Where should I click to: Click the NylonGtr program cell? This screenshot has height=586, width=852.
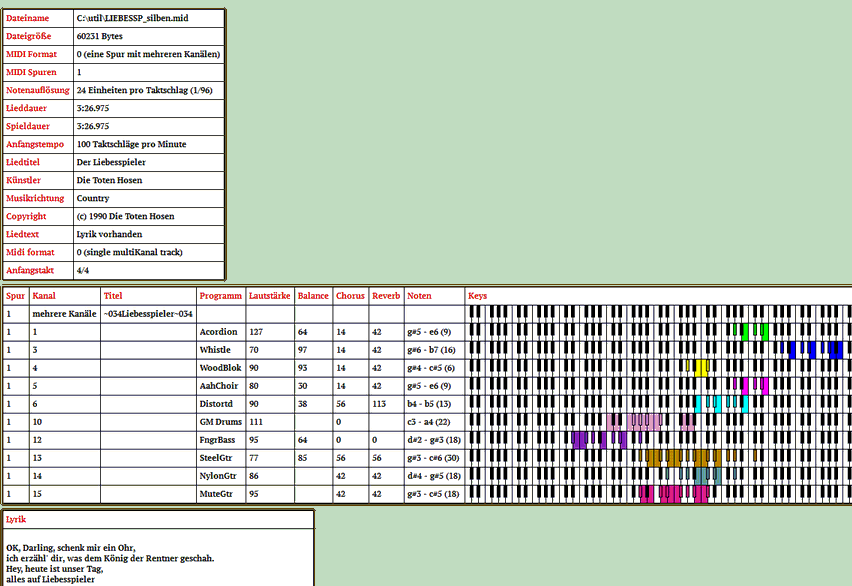(217, 476)
